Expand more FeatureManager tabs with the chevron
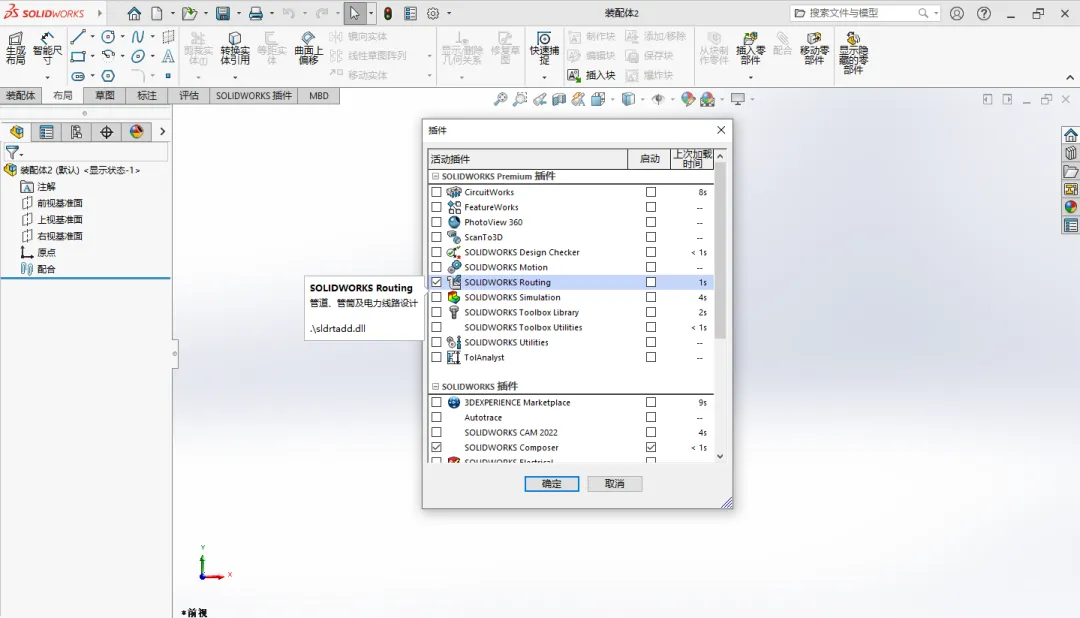Viewport: 1080px width, 618px height. (163, 132)
